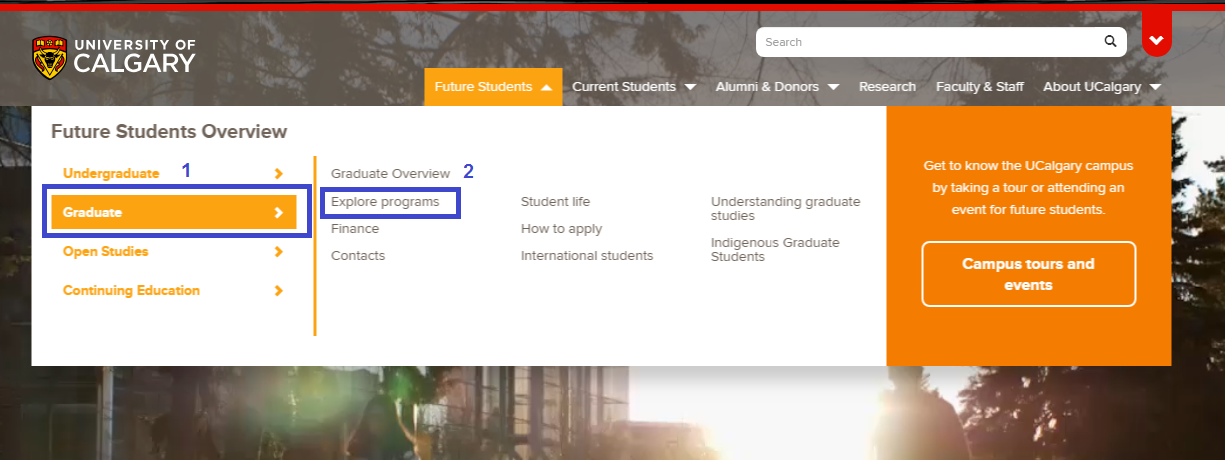Click the arrow beside Graduate
The image size is (1225, 460).
[279, 213]
